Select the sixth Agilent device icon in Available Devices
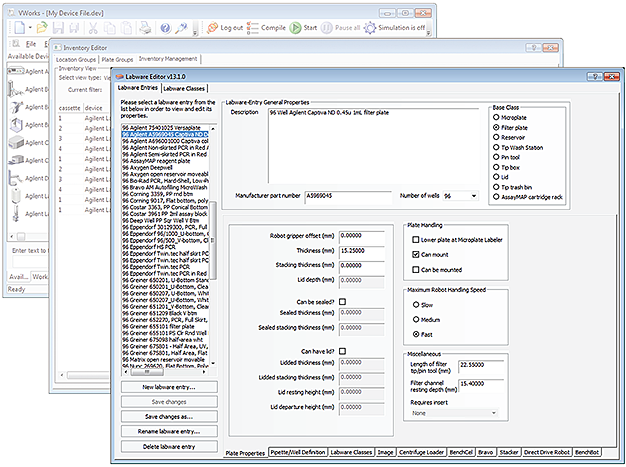 click(x=16, y=160)
